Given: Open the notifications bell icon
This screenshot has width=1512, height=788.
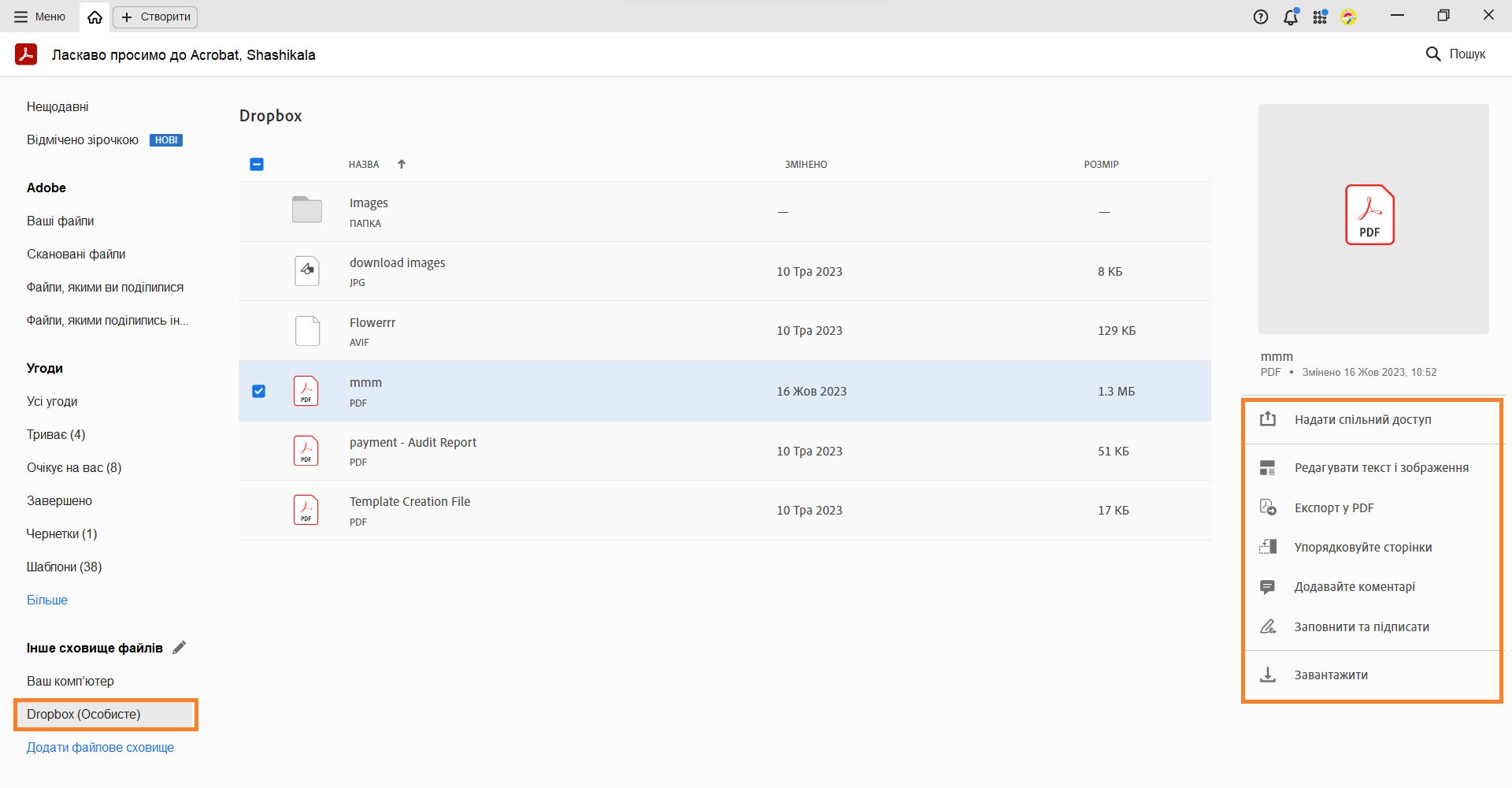Looking at the screenshot, I should click(x=1290, y=17).
